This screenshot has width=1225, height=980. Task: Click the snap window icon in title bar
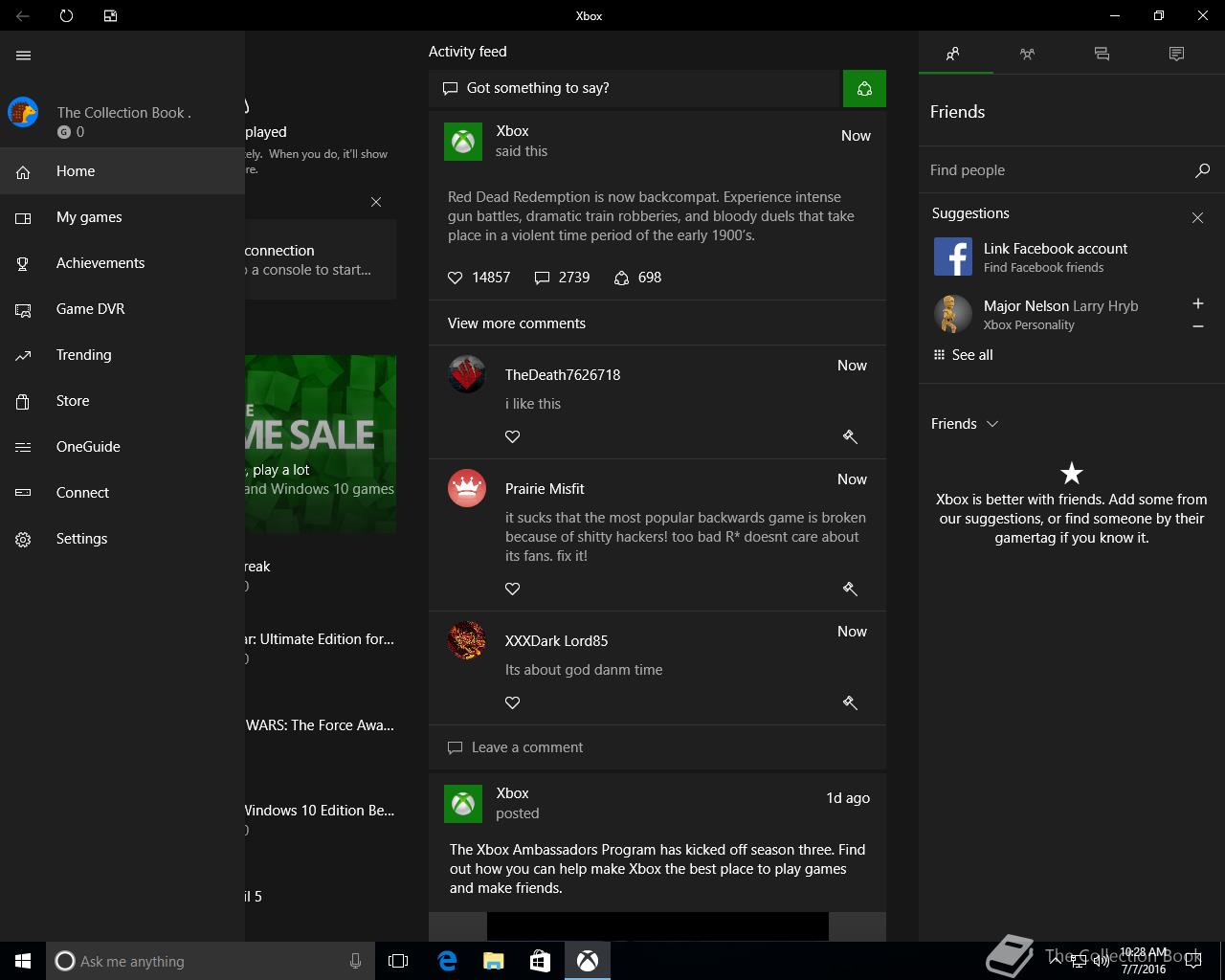(110, 15)
